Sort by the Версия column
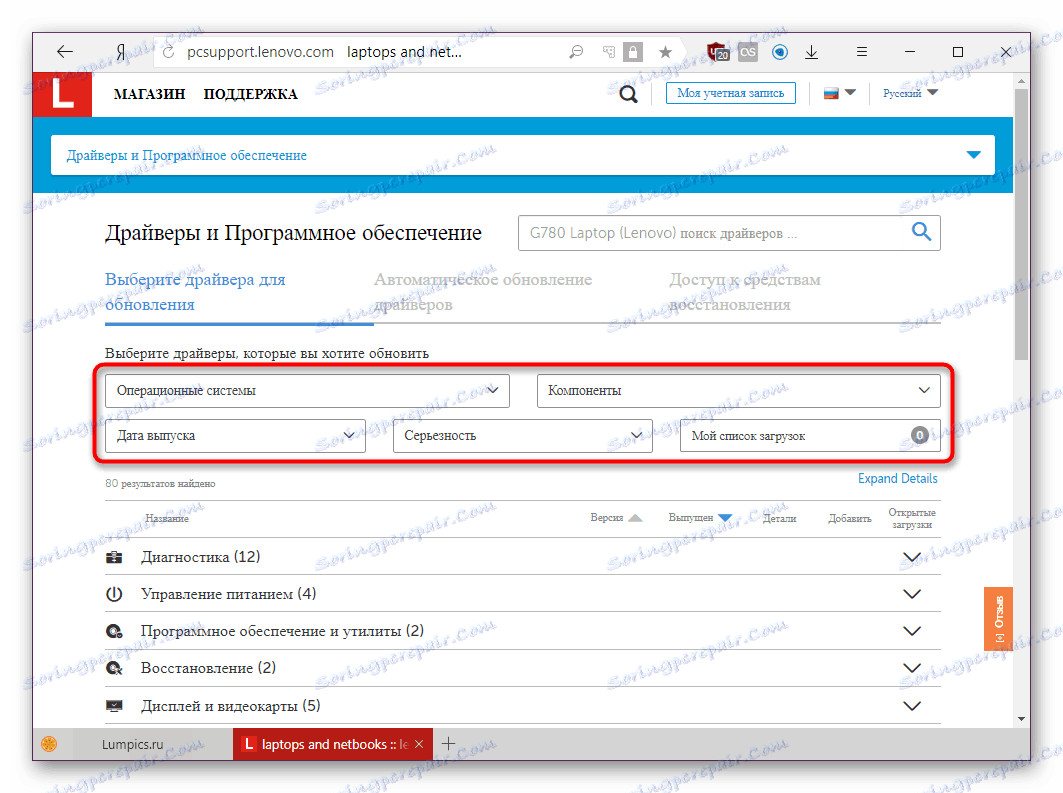 [616, 518]
